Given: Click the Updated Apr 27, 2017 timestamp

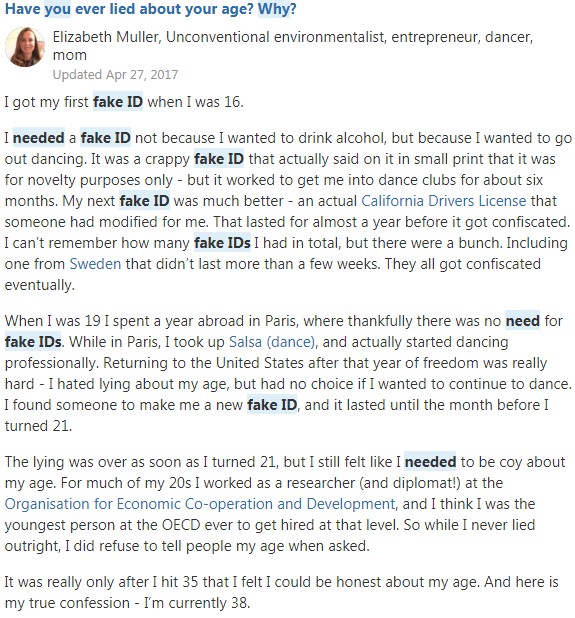Looking at the screenshot, I should [x=115, y=74].
